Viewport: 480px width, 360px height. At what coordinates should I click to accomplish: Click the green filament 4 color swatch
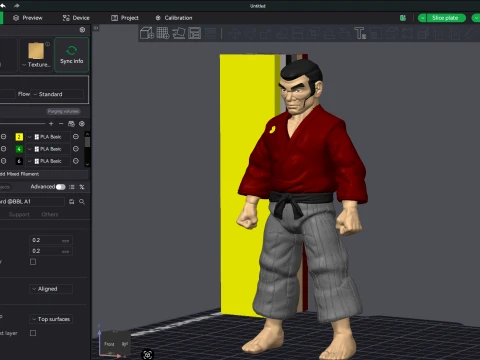point(19,149)
